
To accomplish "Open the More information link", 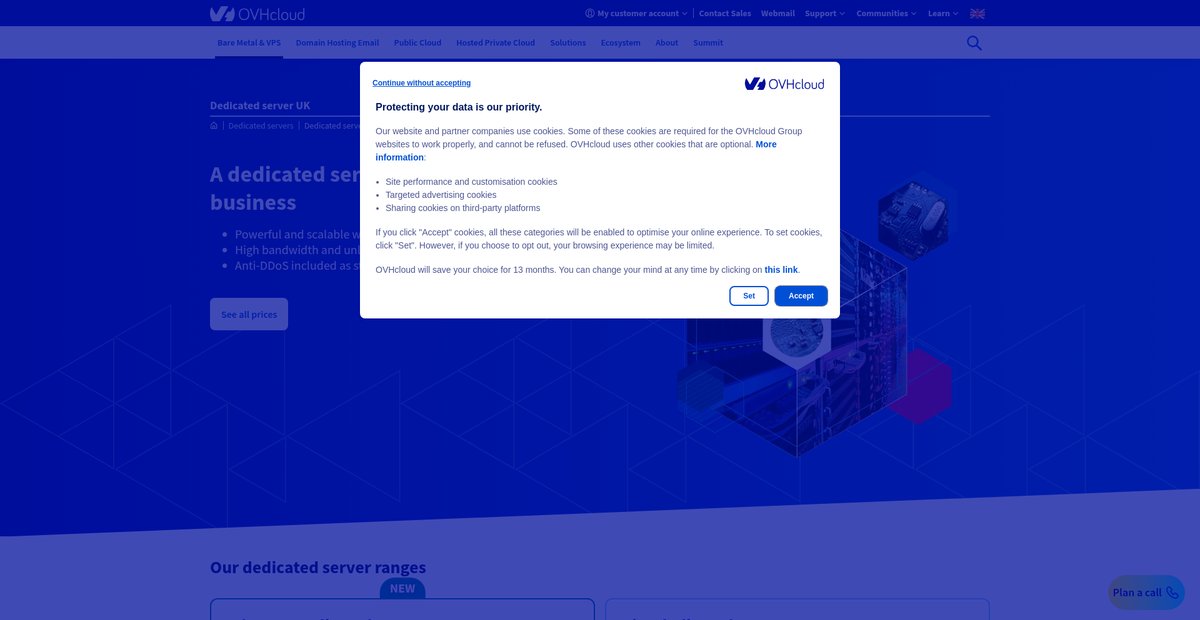I will coord(576,151).
